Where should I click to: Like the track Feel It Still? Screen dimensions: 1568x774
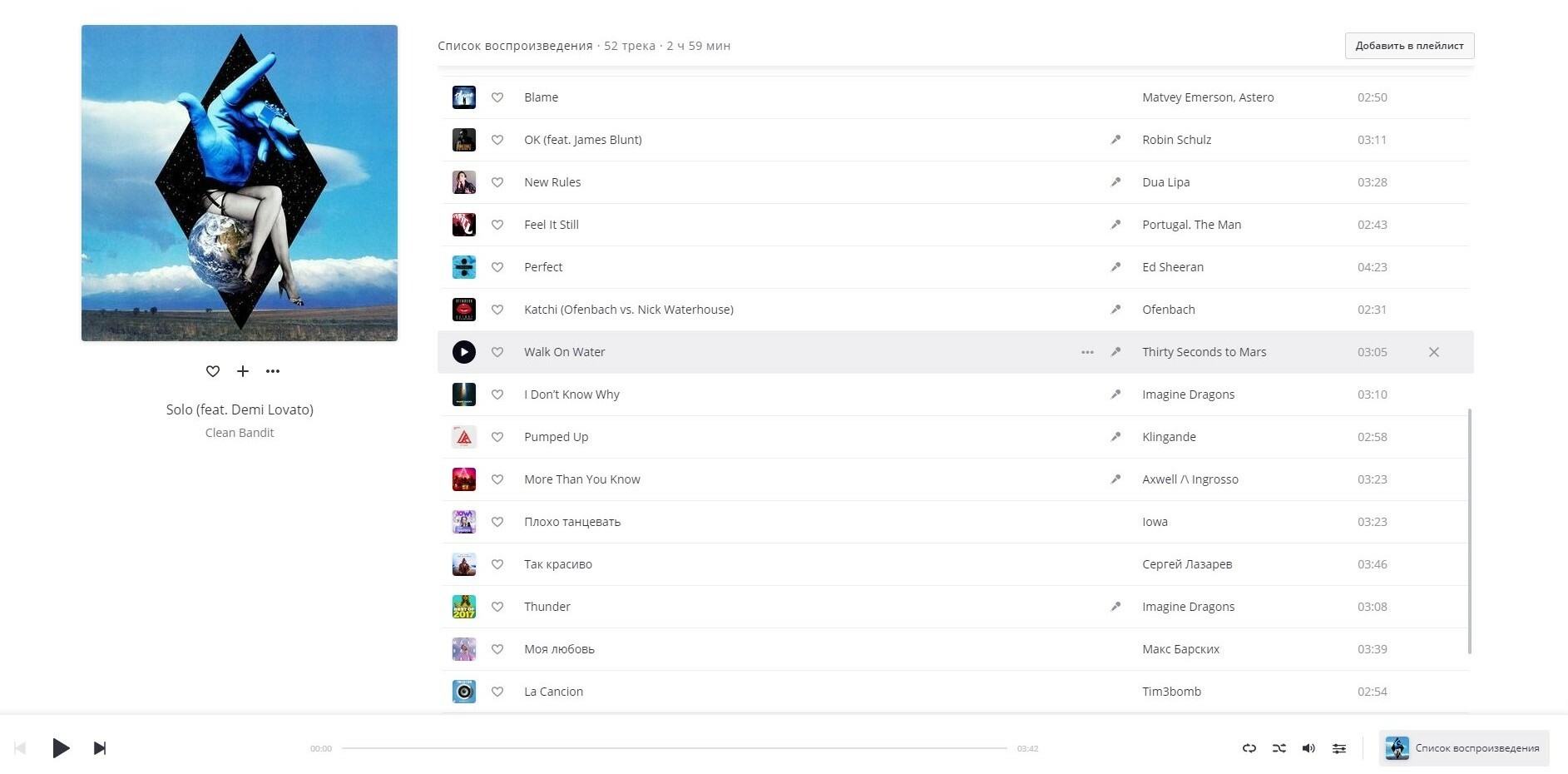point(497,225)
